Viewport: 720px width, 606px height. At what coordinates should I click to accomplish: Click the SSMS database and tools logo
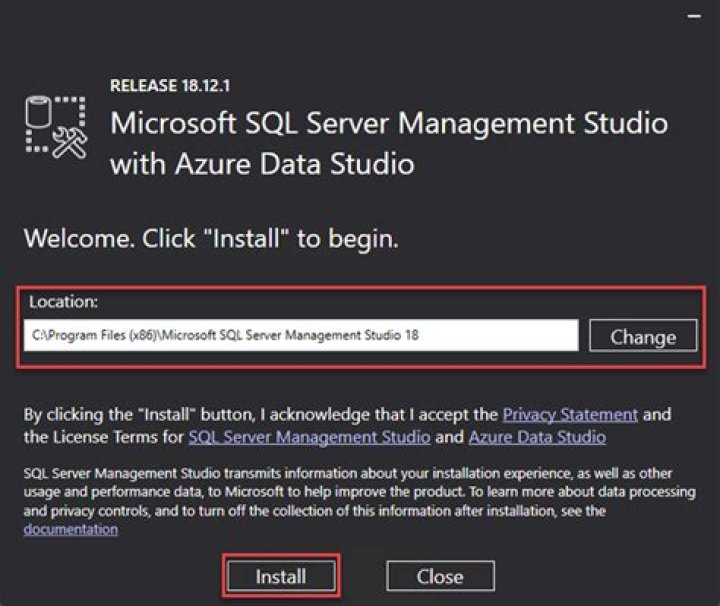[x=56, y=129]
